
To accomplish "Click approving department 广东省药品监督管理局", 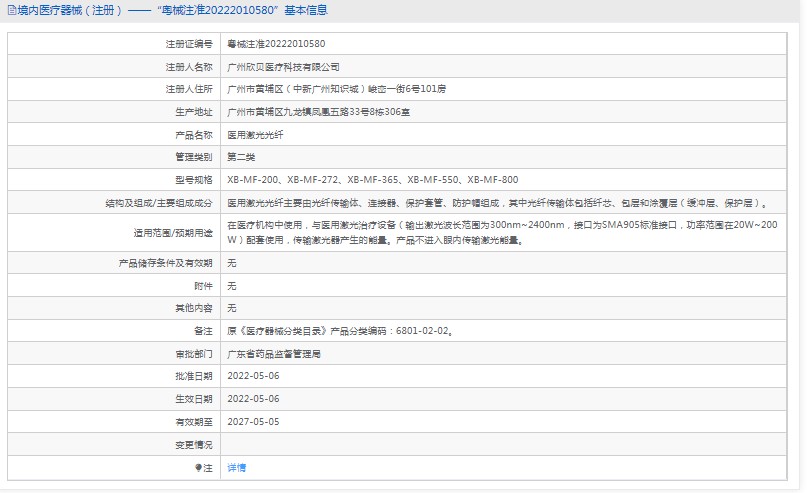I will (x=274, y=354).
